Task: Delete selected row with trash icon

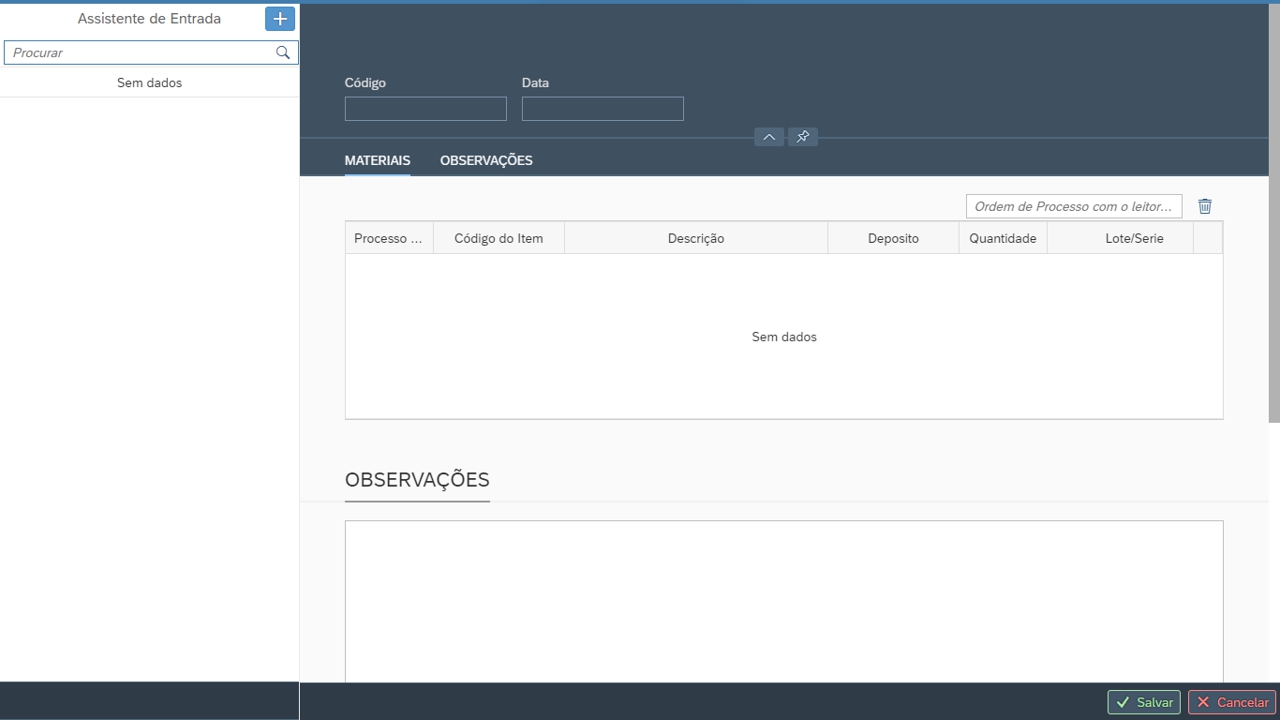Action: click(1205, 206)
